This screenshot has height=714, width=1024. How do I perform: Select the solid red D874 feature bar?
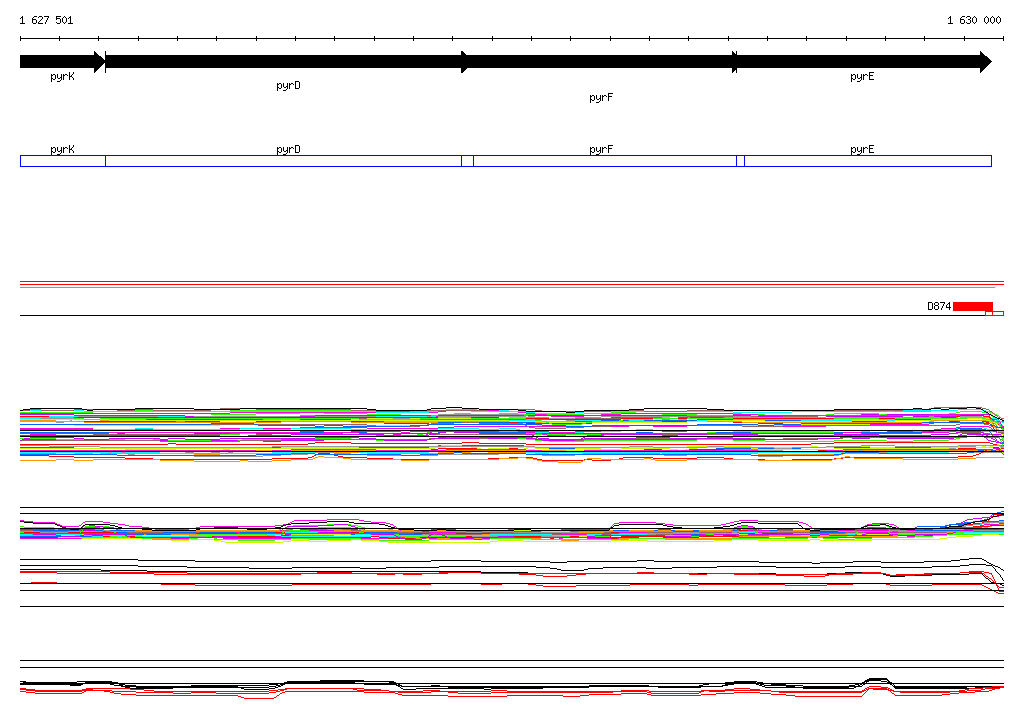point(973,306)
